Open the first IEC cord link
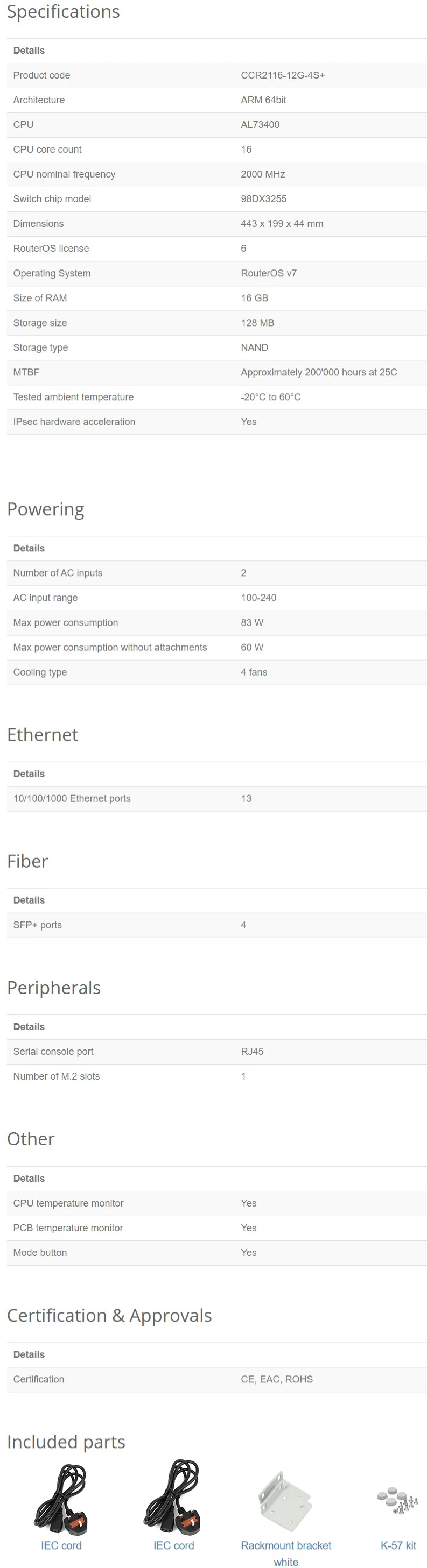Image resolution: width=427 pixels, height=1568 pixels. pos(61,1545)
